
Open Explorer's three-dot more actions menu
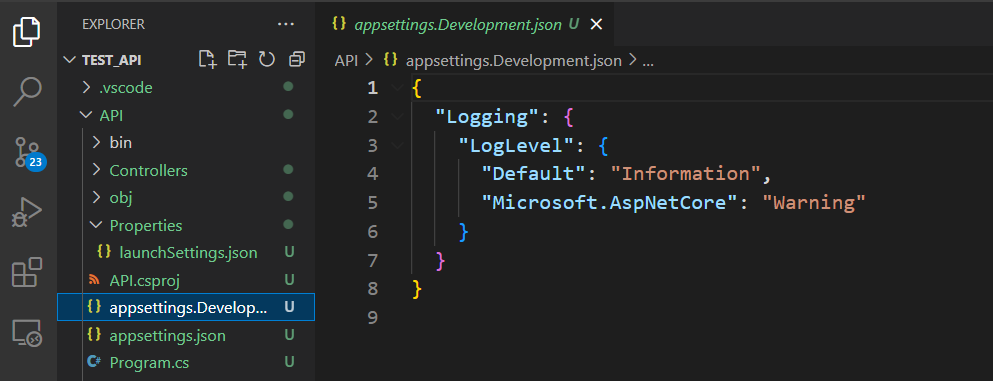(x=286, y=25)
